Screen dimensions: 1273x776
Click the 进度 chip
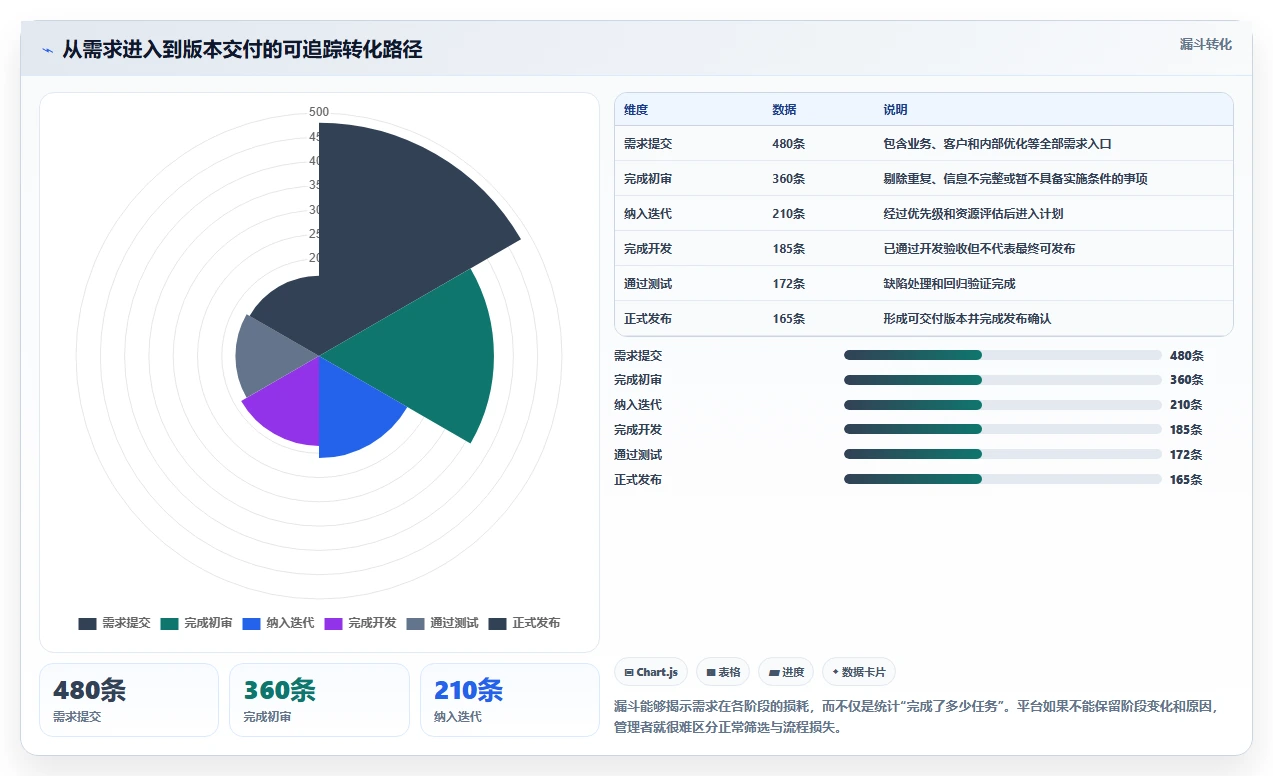coord(786,672)
